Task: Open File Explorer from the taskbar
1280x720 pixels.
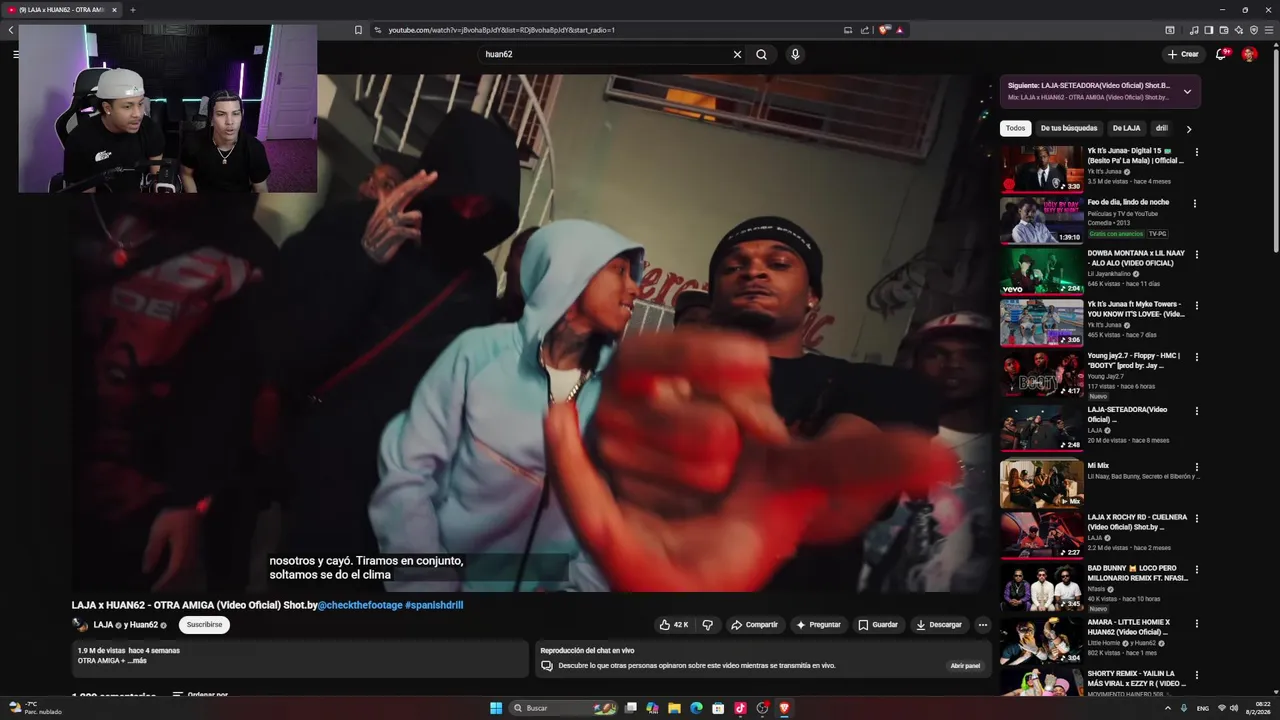Action: (674, 708)
